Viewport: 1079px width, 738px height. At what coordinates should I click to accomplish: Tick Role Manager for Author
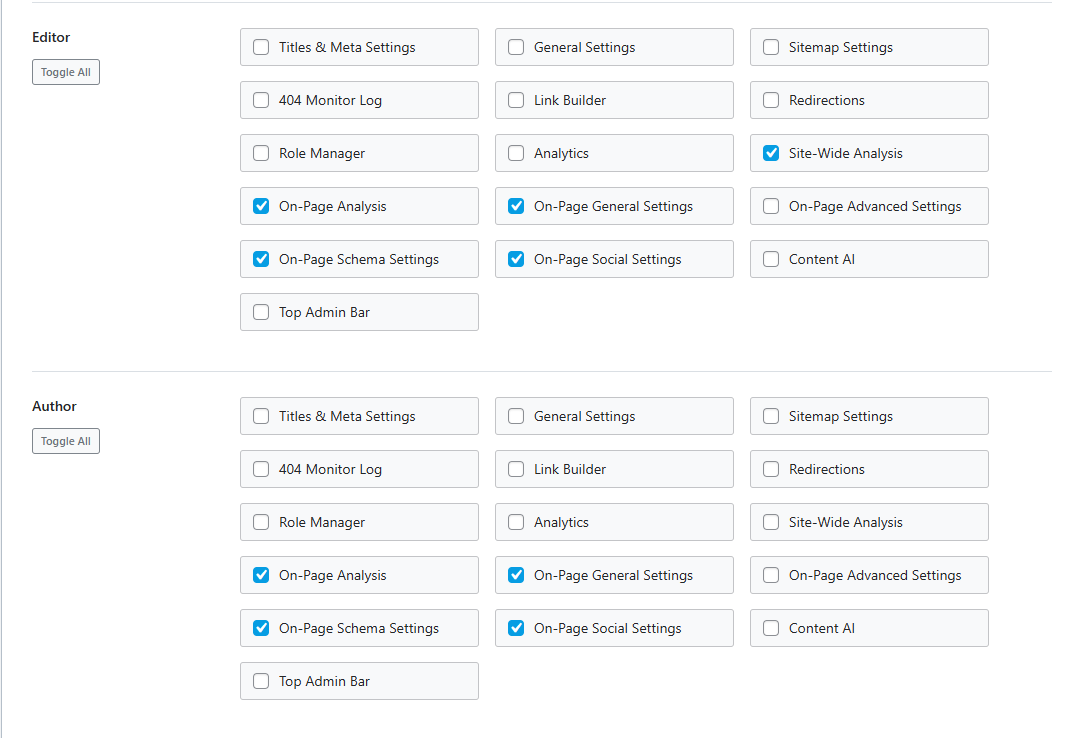261,522
